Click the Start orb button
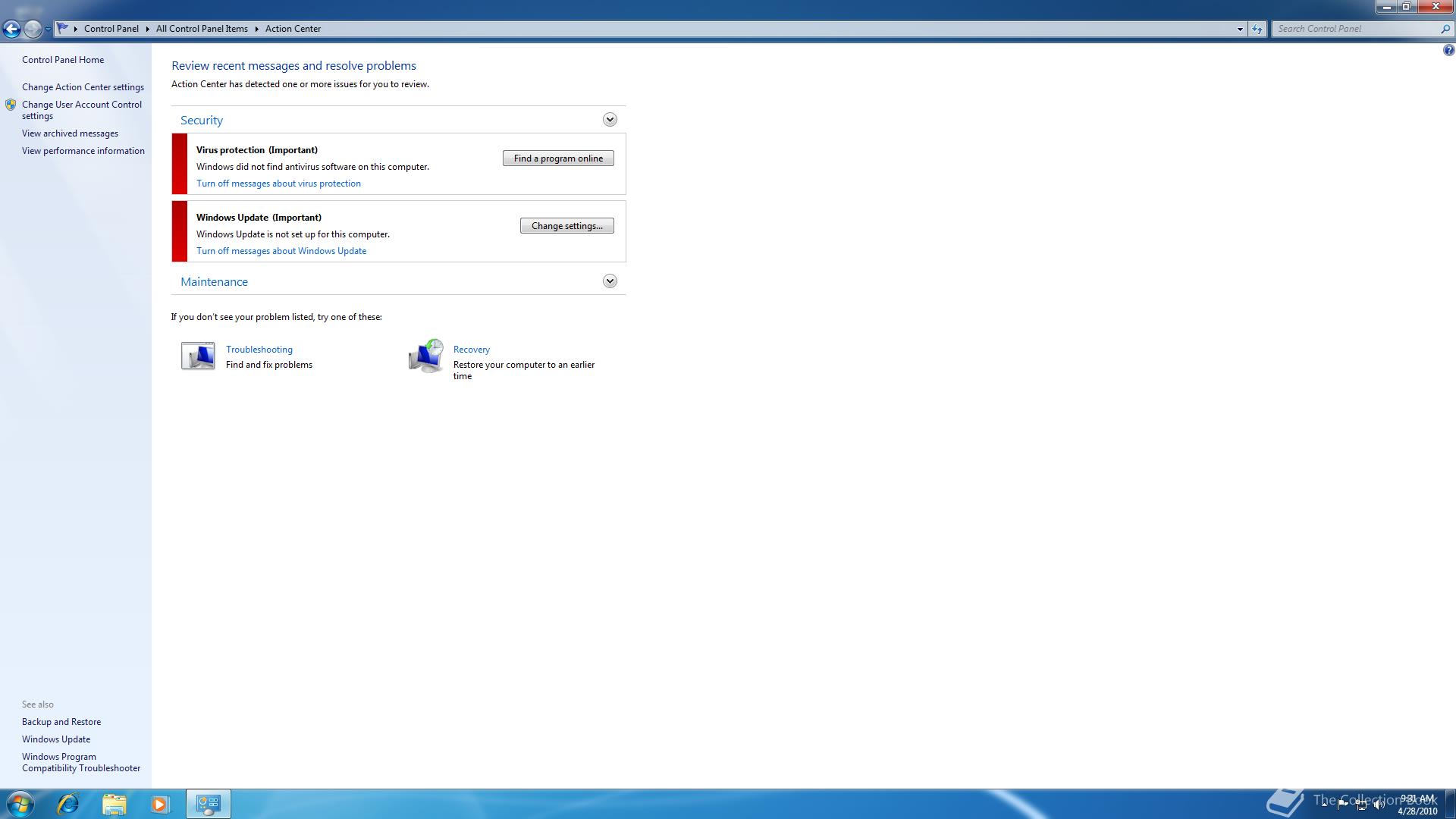The width and height of the screenshot is (1456, 819). [x=20, y=804]
